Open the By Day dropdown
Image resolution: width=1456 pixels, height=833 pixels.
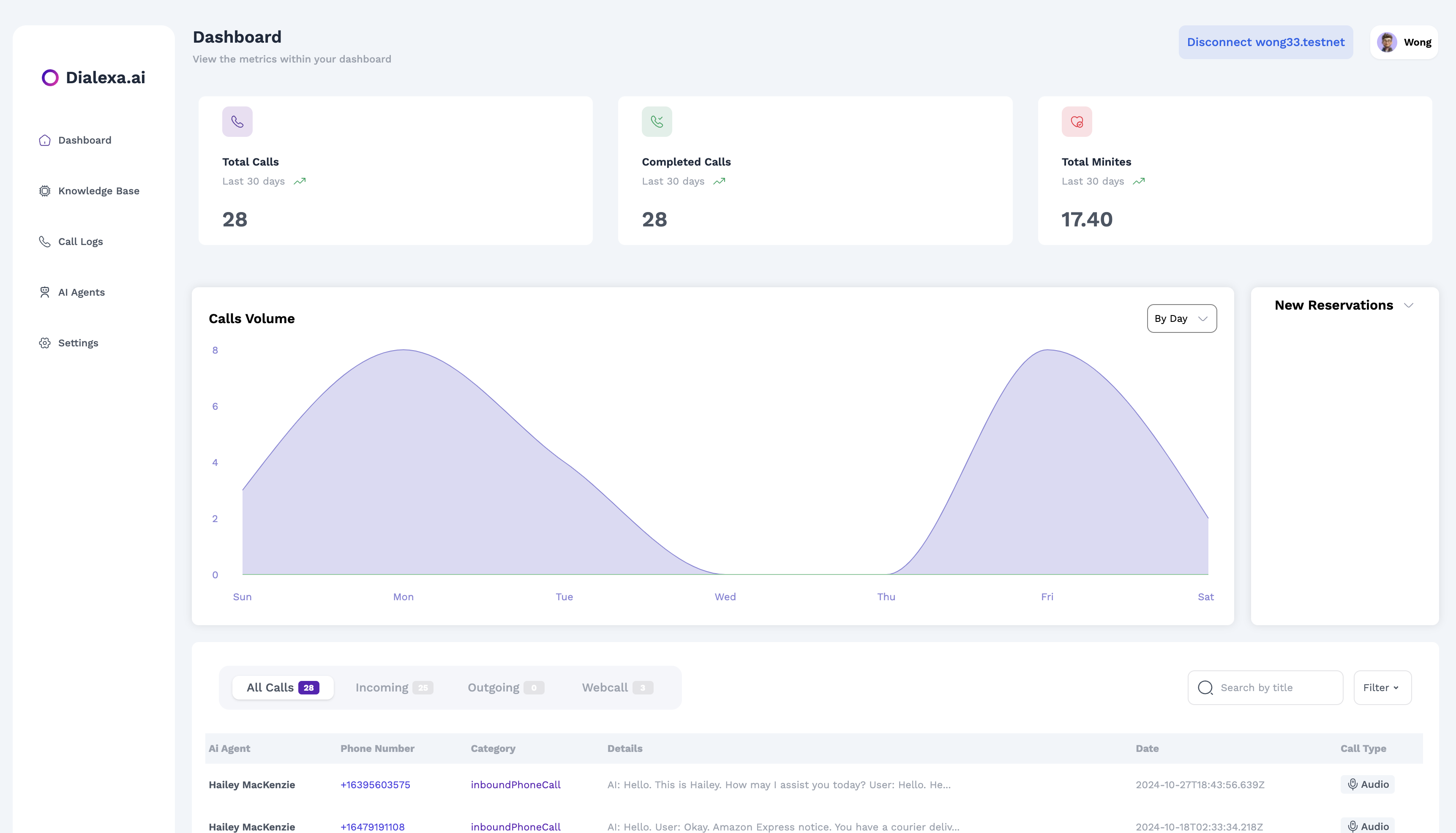pyautogui.click(x=1181, y=318)
